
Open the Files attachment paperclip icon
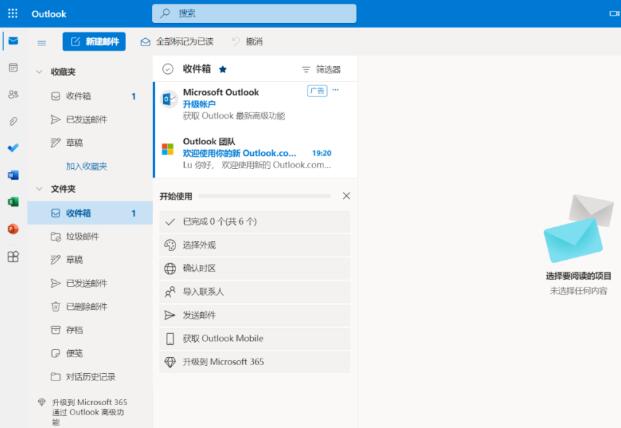click(13, 121)
